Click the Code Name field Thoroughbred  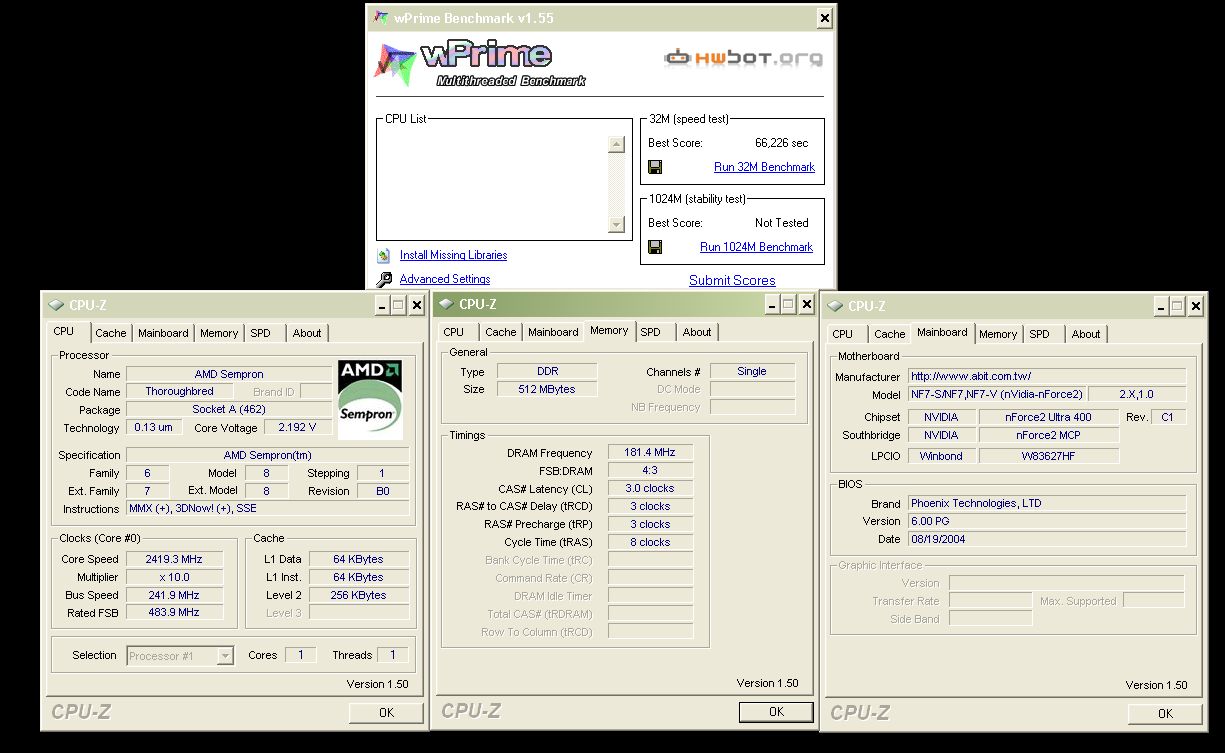point(179,392)
